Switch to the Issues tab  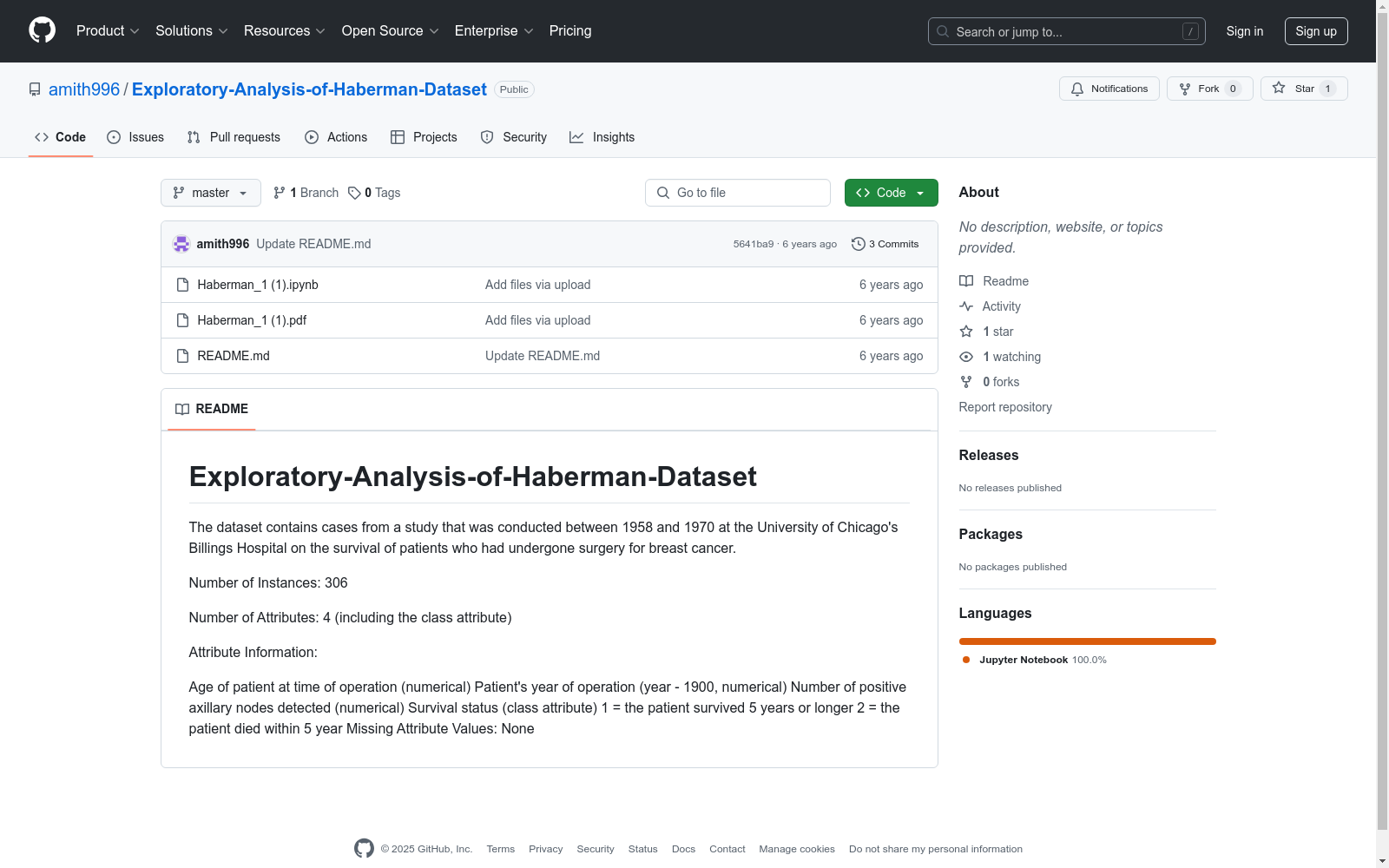click(x=135, y=137)
